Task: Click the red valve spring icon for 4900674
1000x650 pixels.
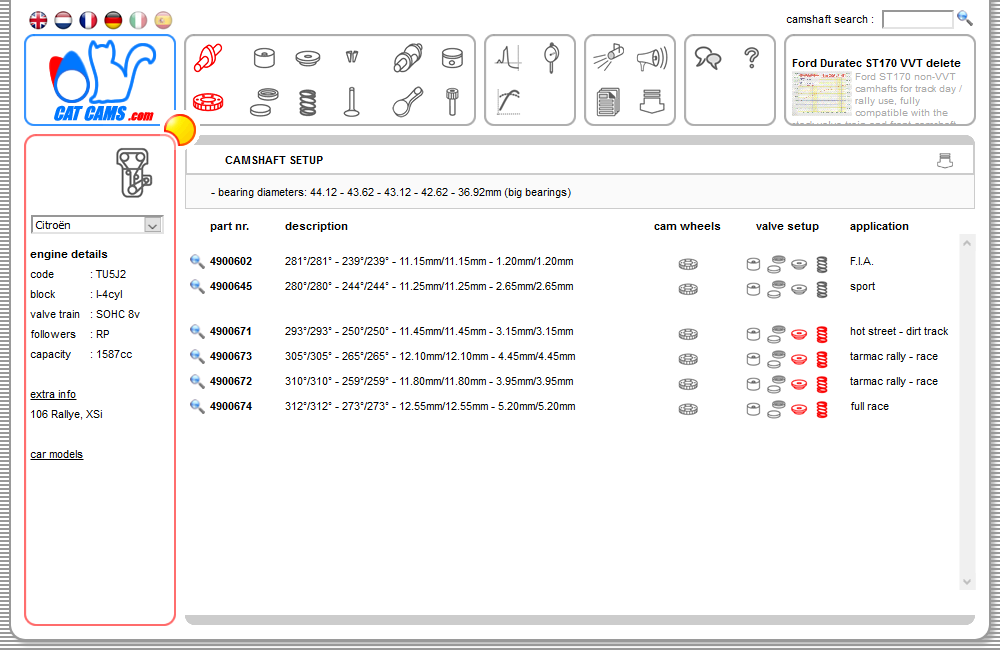Action: pos(823,408)
